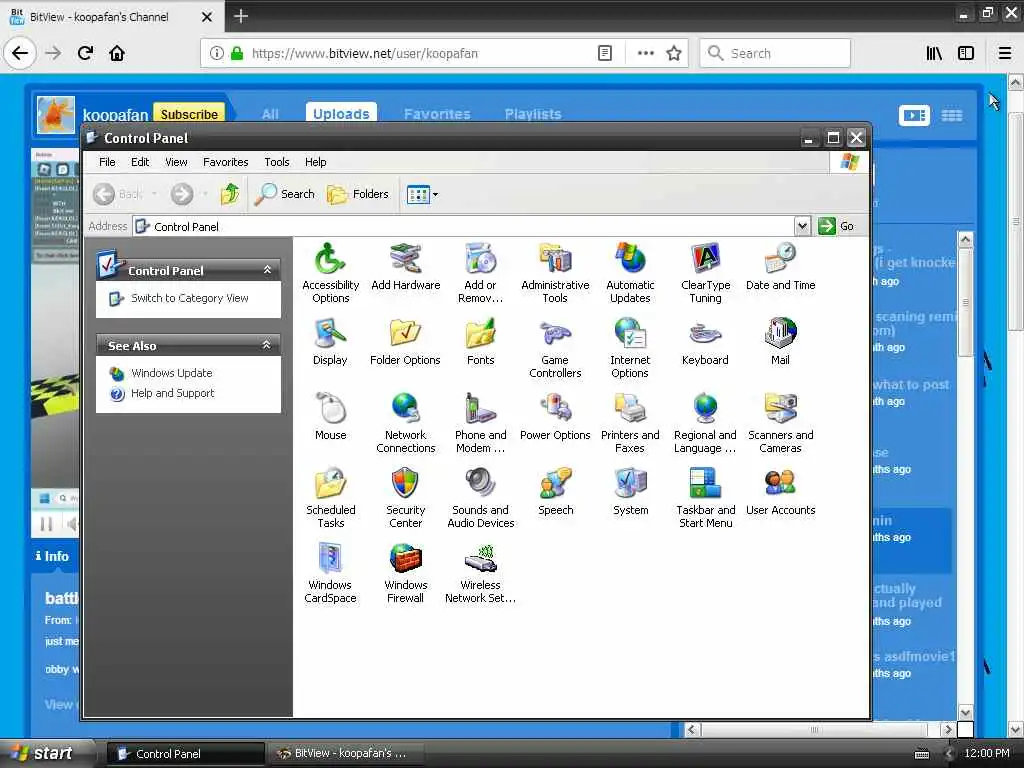Open Phone and Modem options
The image size is (1024, 768).
(481, 423)
